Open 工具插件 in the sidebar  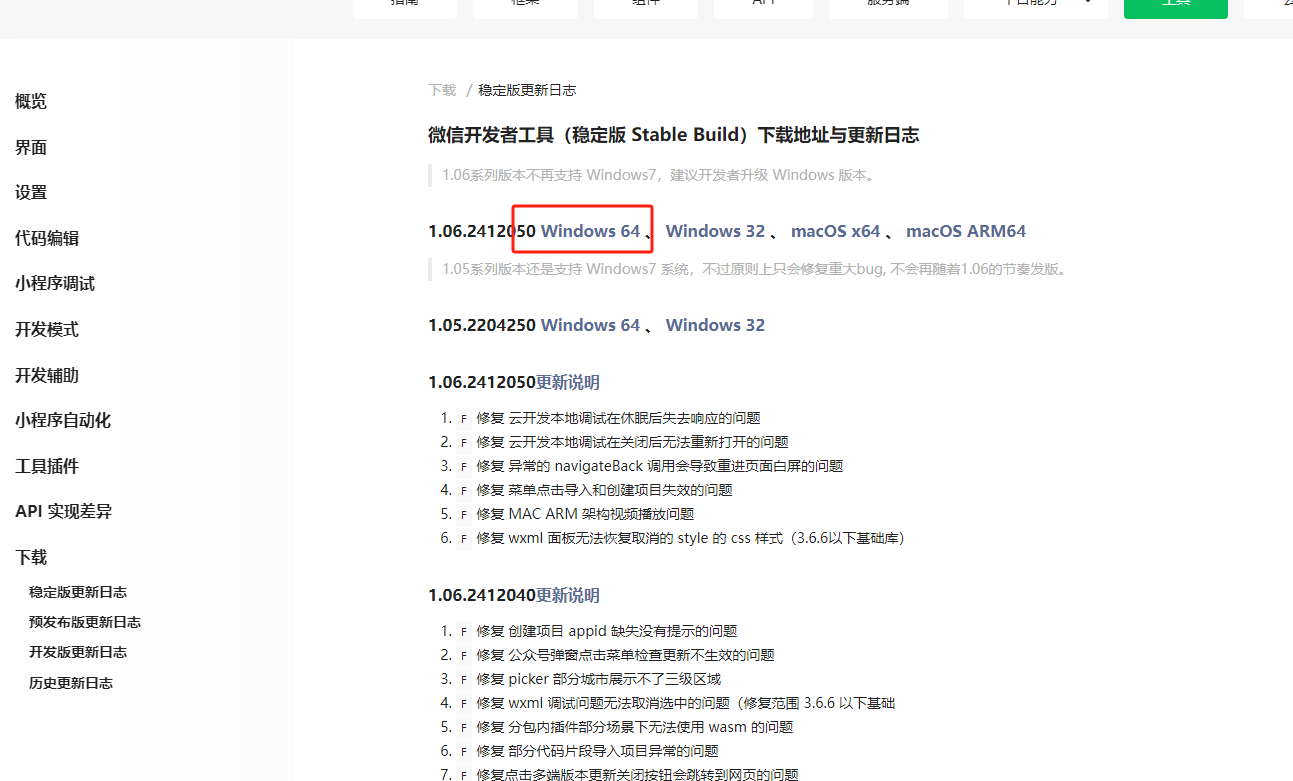(x=47, y=466)
